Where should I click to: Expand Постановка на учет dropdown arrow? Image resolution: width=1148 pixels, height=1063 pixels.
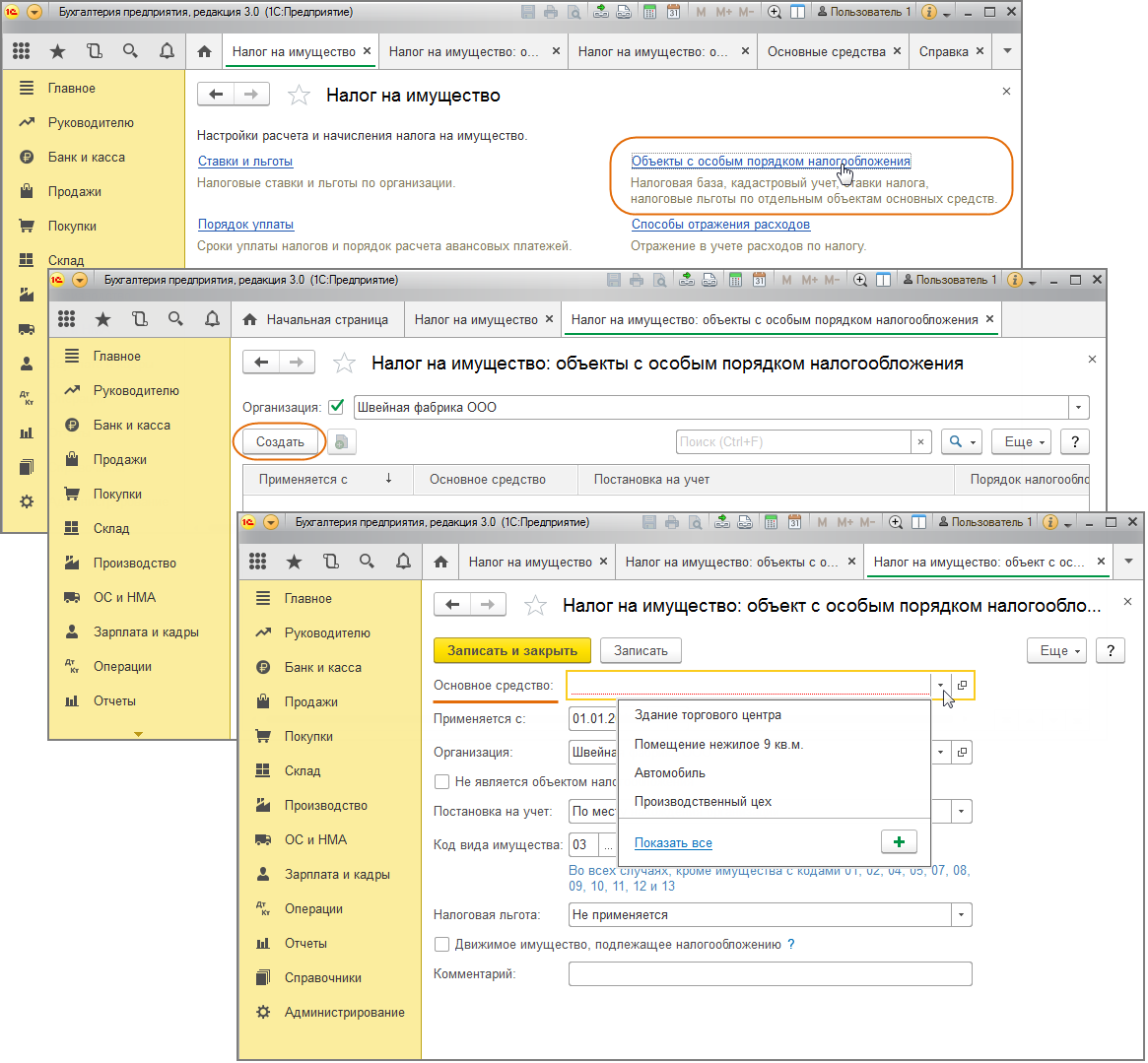[x=962, y=811]
